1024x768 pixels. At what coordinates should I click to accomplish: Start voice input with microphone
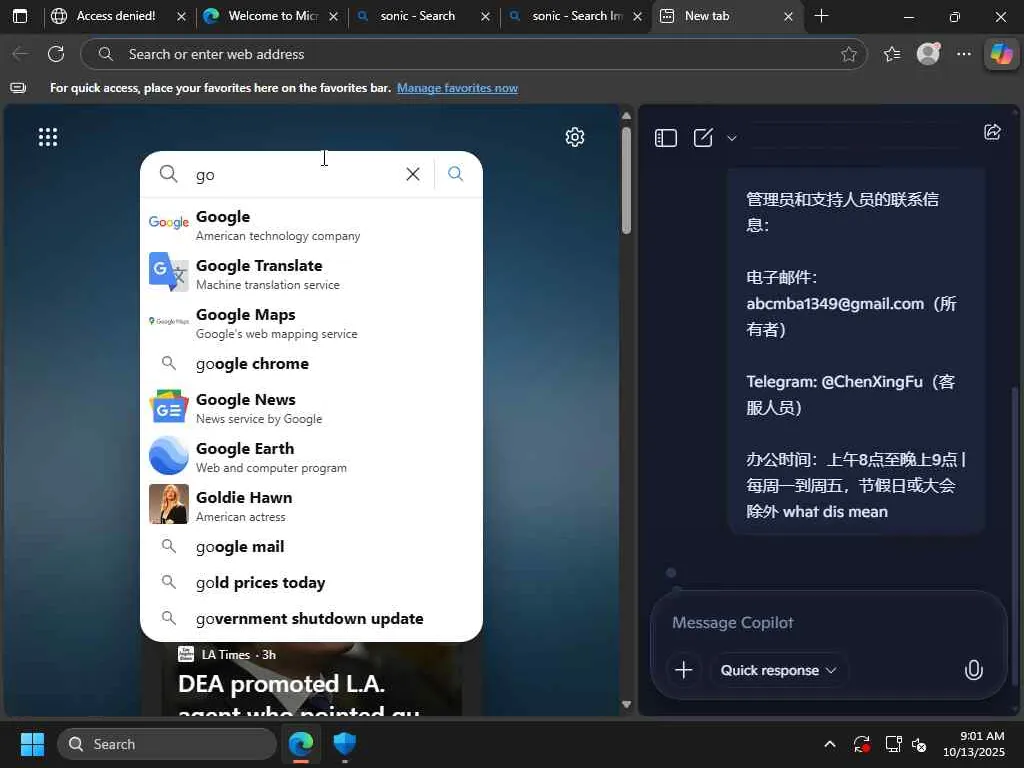point(974,670)
